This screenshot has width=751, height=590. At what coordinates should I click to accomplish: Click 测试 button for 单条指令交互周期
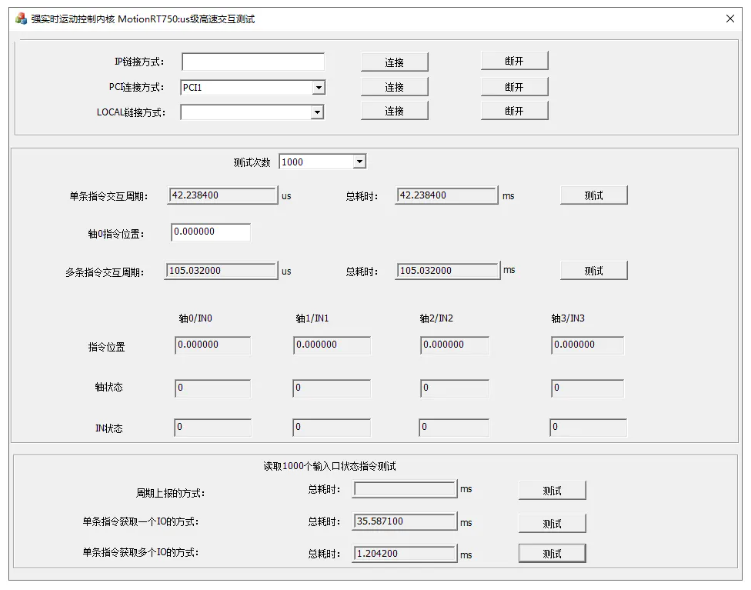593,195
